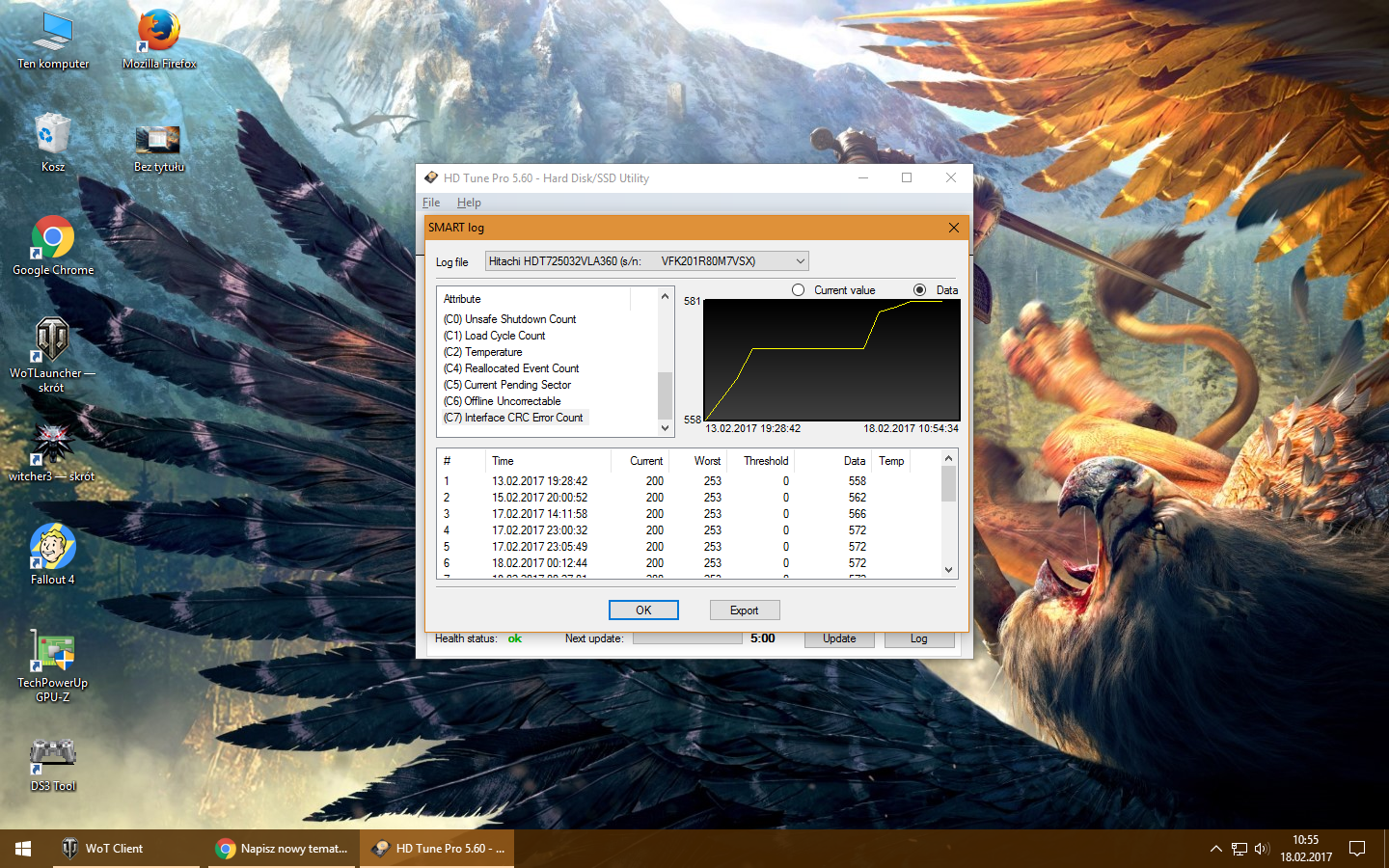Viewport: 1389px width, 868px height.
Task: Select Data radio button
Action: 919,290
